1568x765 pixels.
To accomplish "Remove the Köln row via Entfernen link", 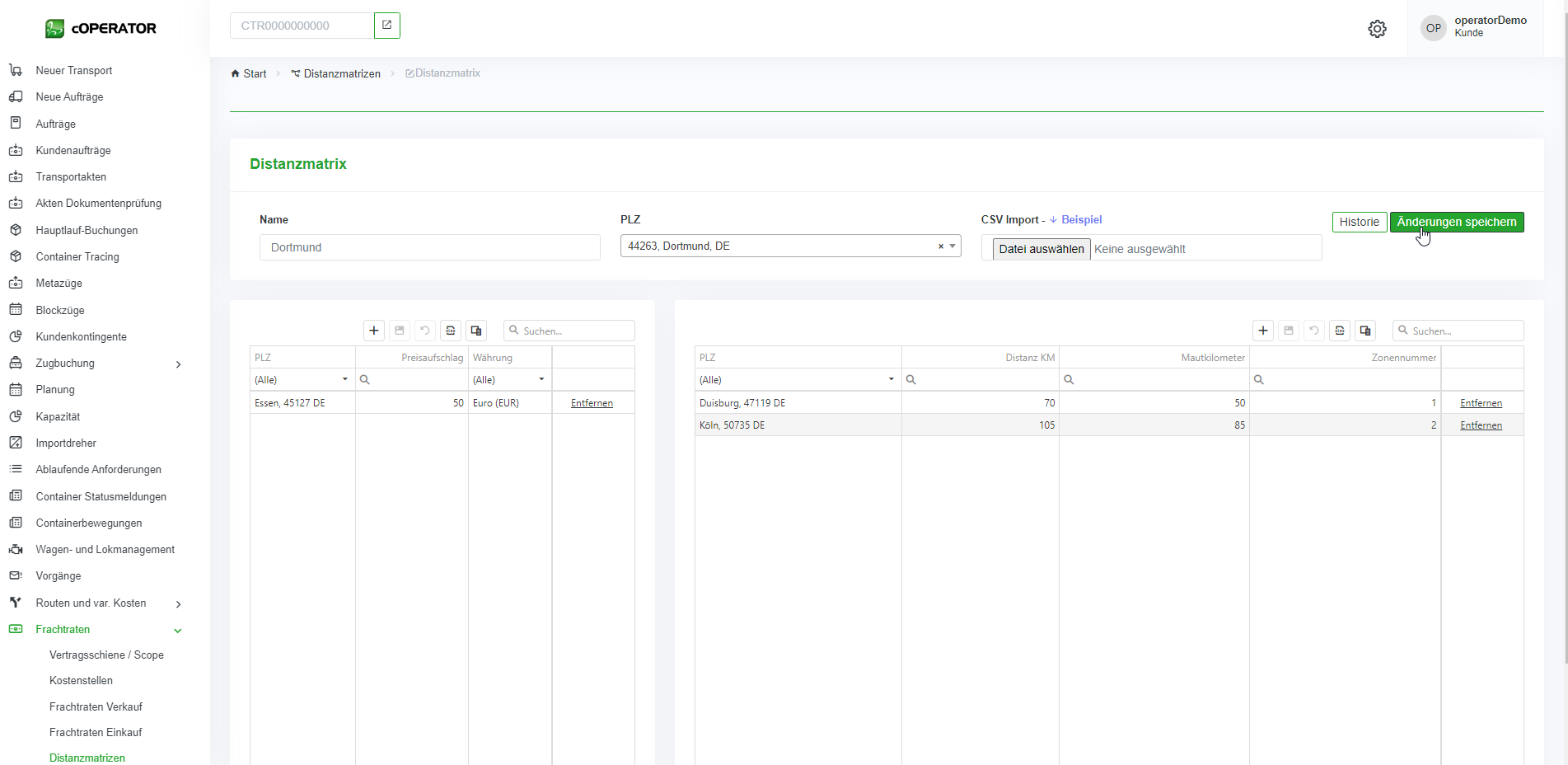I will [1481, 425].
